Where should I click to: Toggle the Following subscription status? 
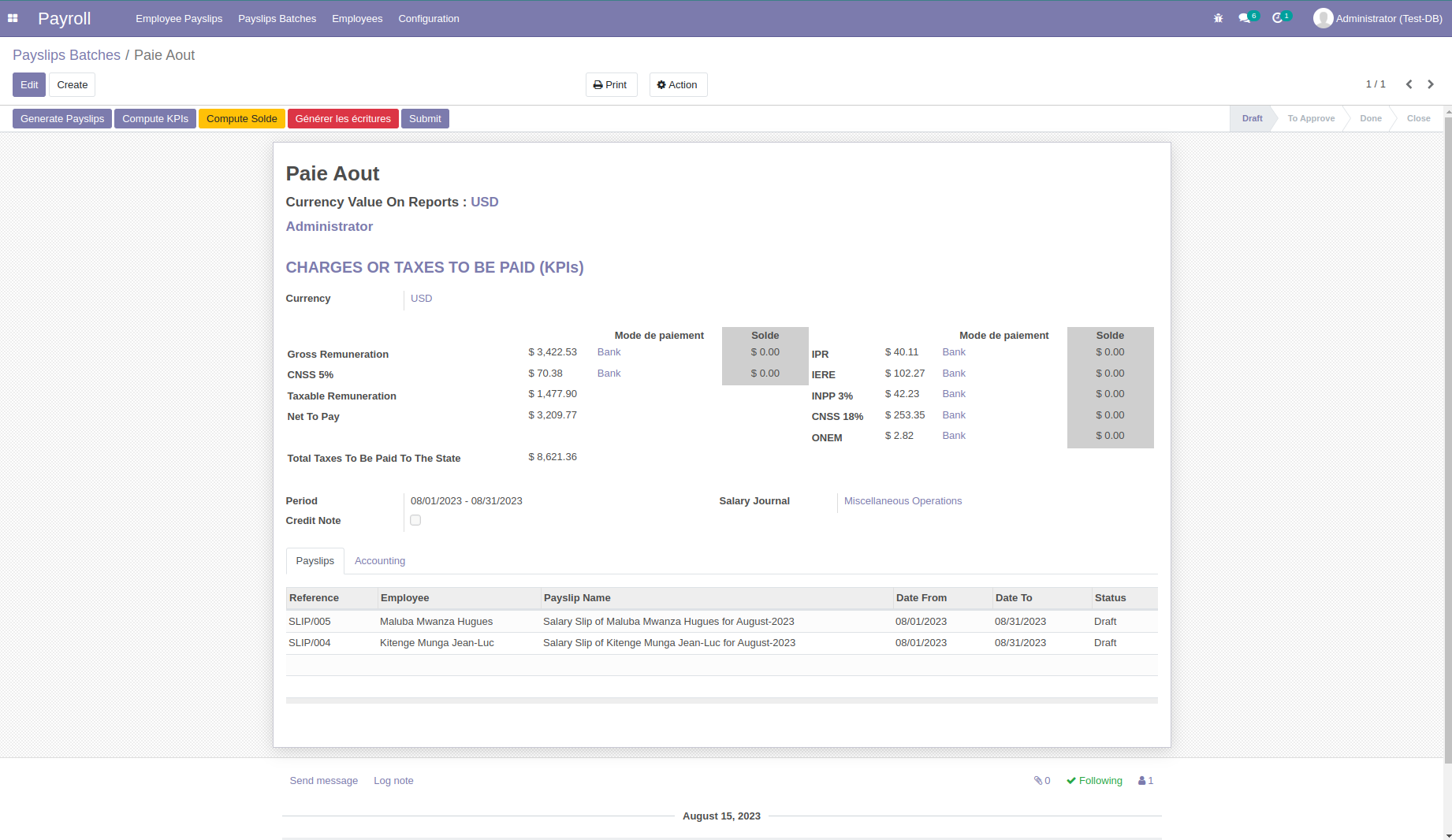click(x=1094, y=781)
